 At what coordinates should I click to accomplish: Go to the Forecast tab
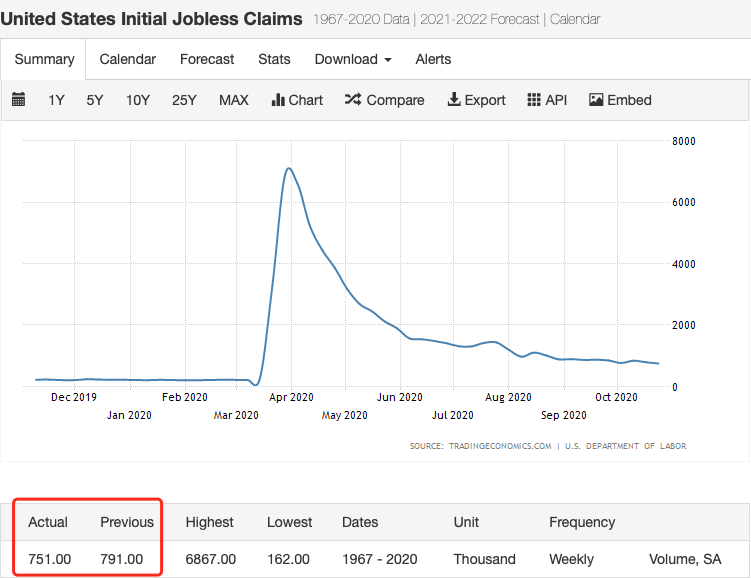click(207, 59)
